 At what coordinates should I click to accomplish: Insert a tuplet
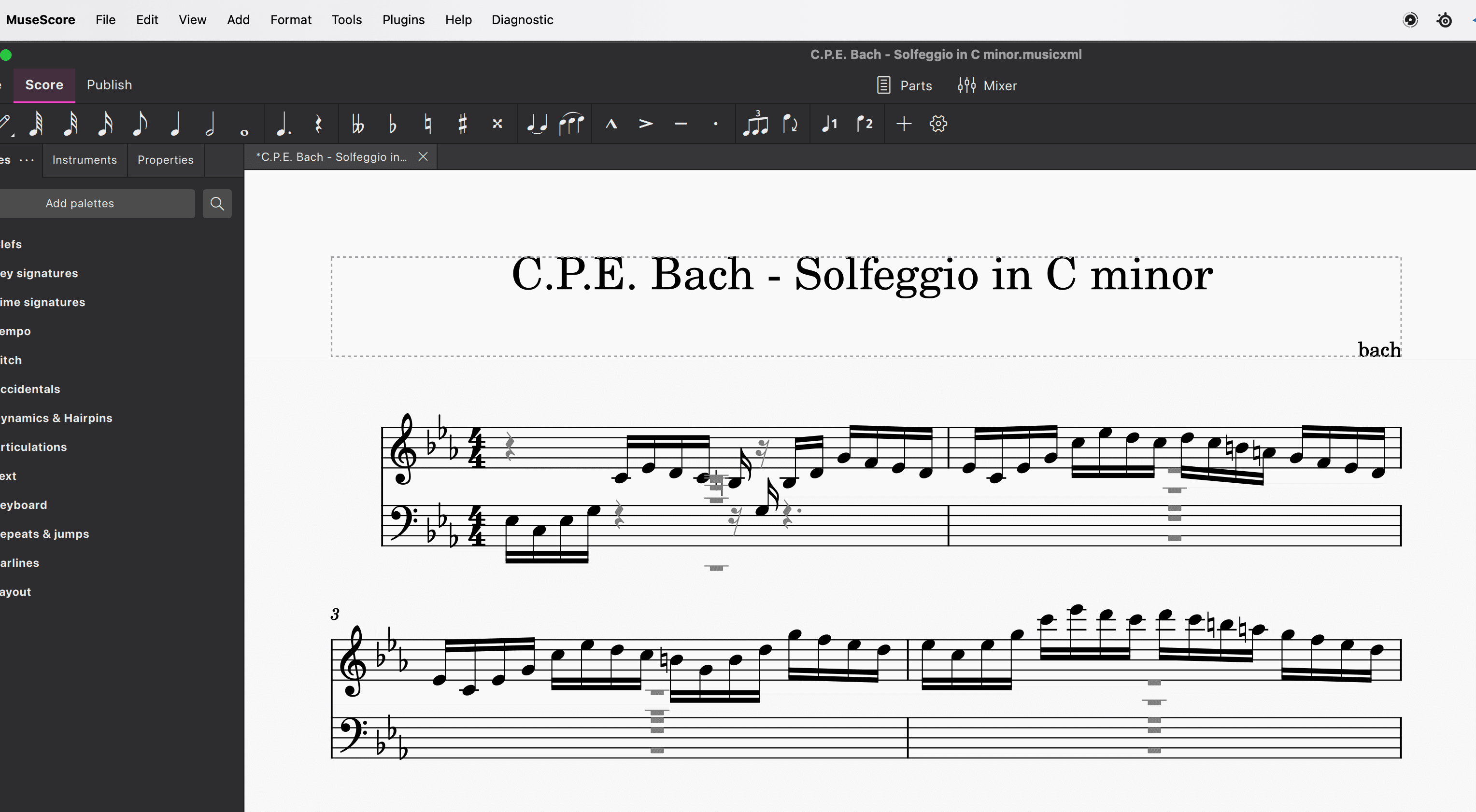tap(756, 123)
